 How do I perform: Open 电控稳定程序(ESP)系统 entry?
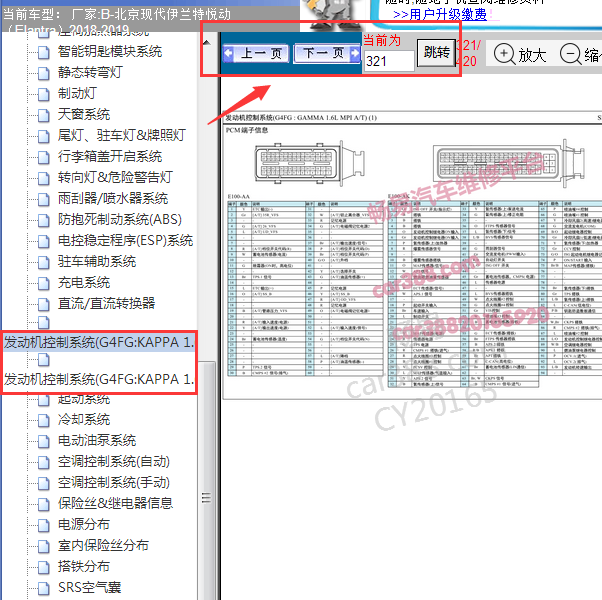pos(125,241)
